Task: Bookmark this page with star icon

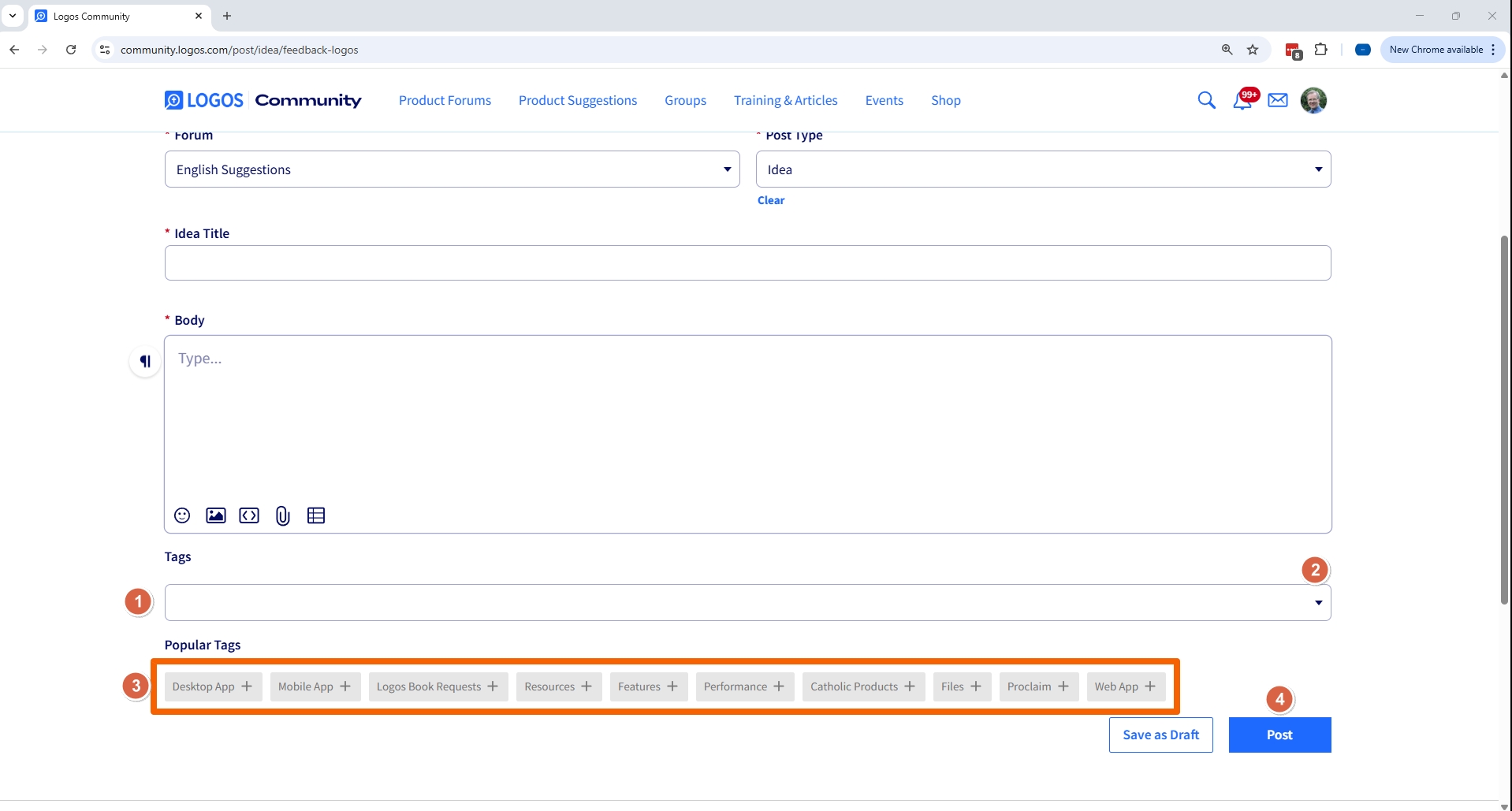Action: 1253,50
